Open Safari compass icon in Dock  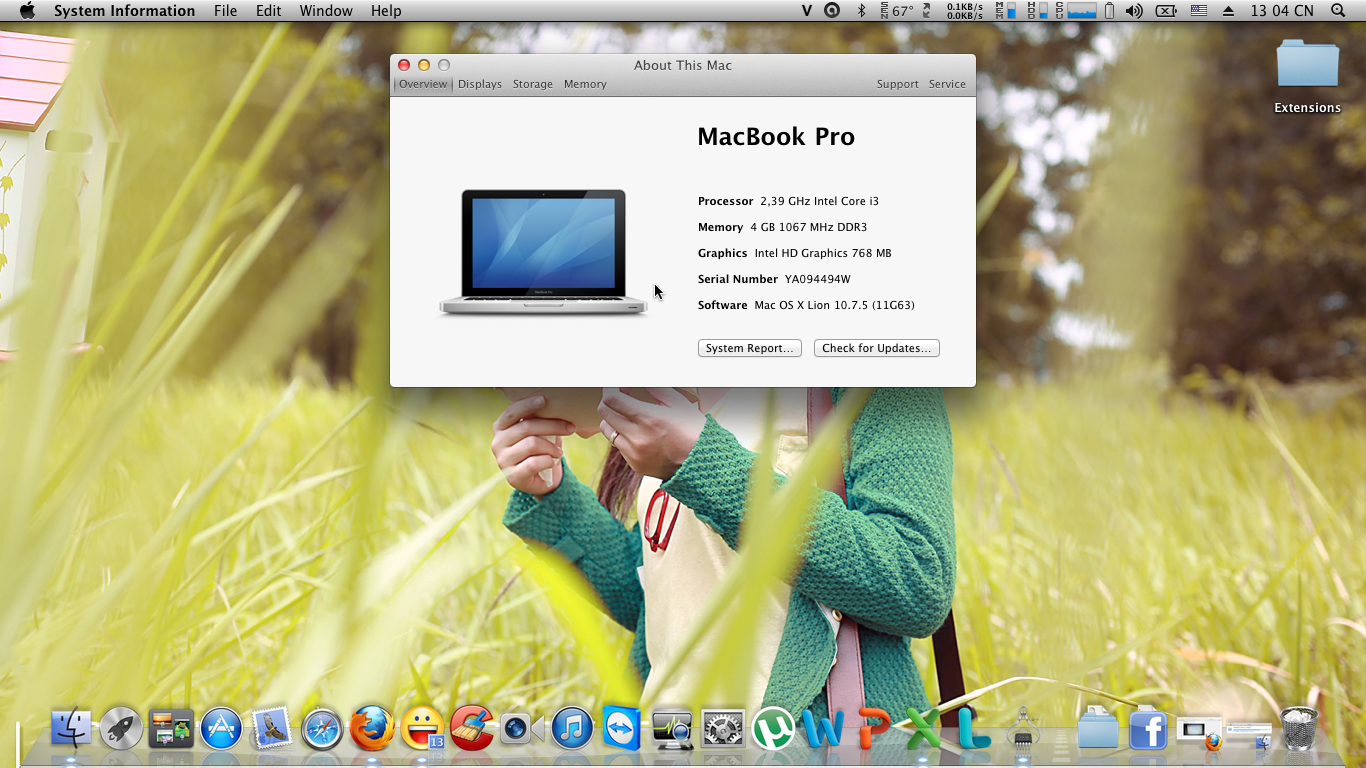pos(322,729)
